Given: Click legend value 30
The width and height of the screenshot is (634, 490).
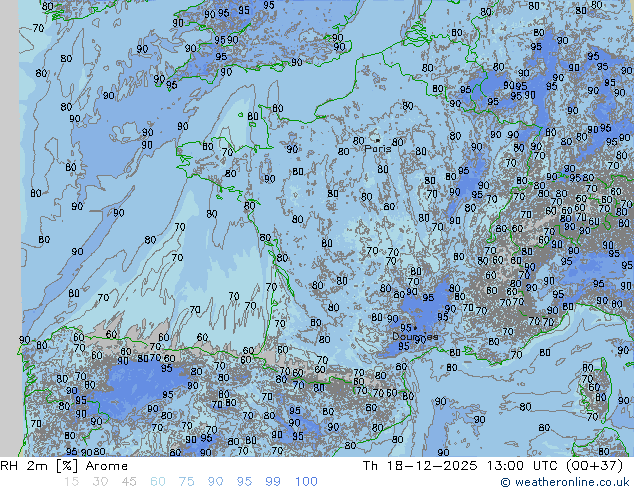Looking at the screenshot, I should click(x=100, y=482).
